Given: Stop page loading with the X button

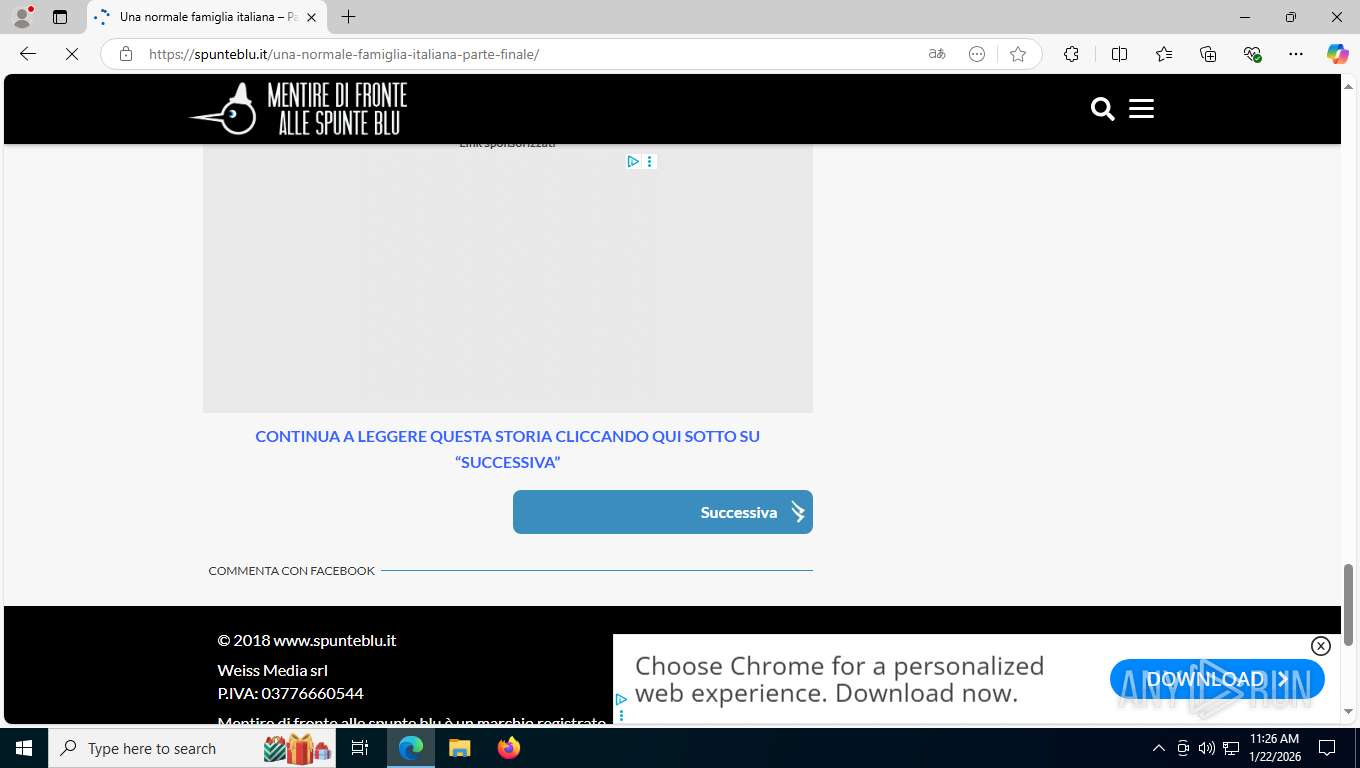Looking at the screenshot, I should tap(72, 54).
